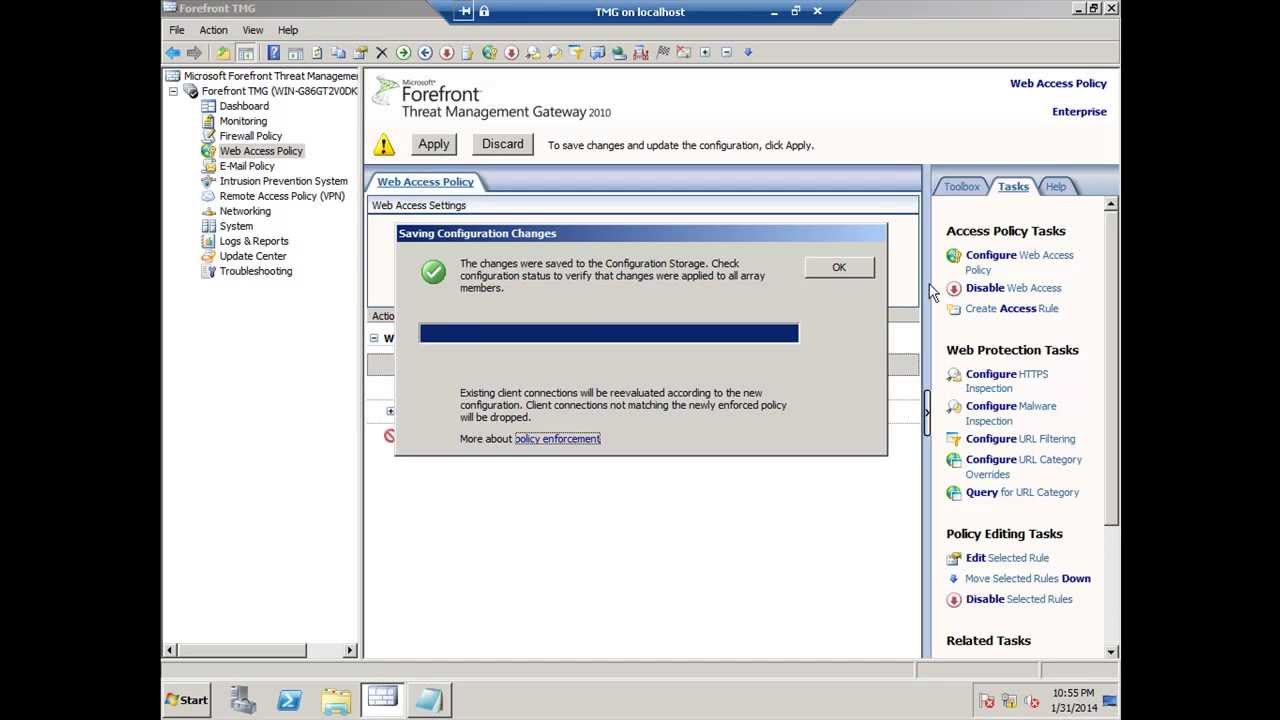Click the blue Back arrow in toolbar
The image size is (1280, 720).
pyautogui.click(x=173, y=53)
